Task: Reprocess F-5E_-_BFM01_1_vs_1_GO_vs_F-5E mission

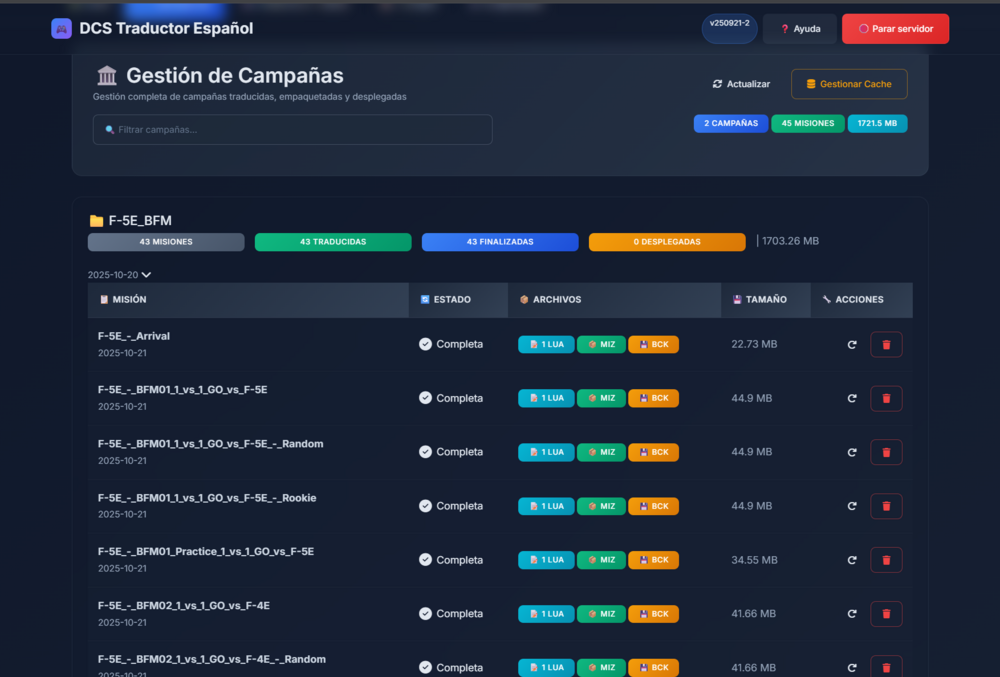Action: pos(851,398)
